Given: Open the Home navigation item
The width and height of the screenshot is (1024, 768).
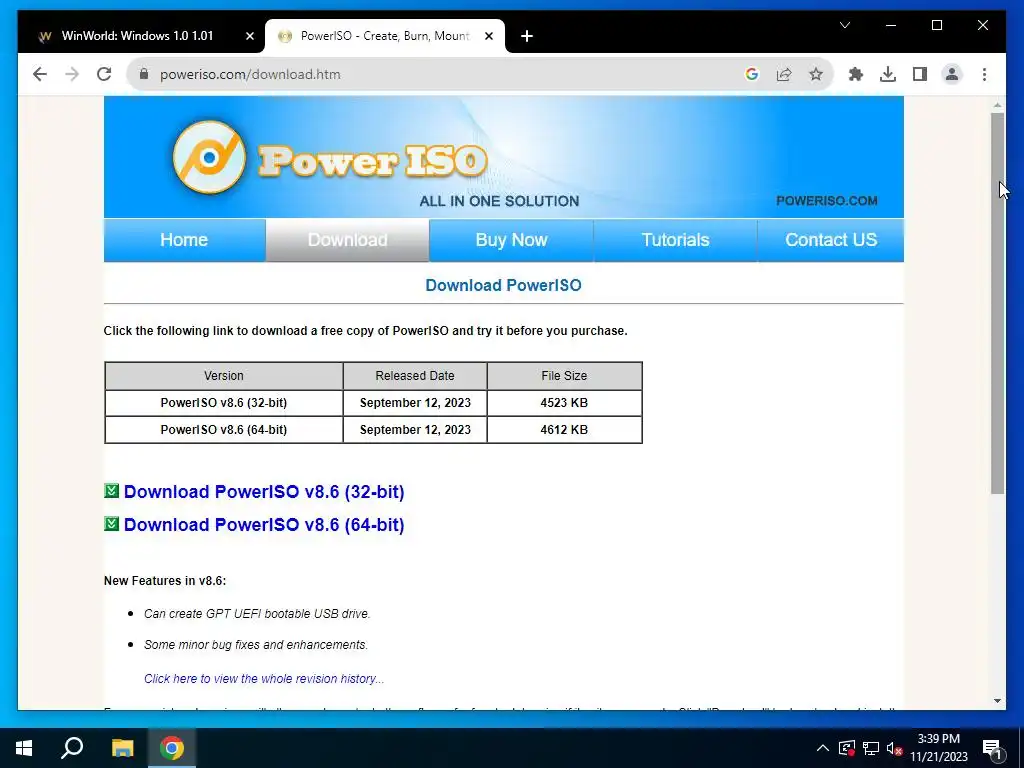Looking at the screenshot, I should coord(184,240).
